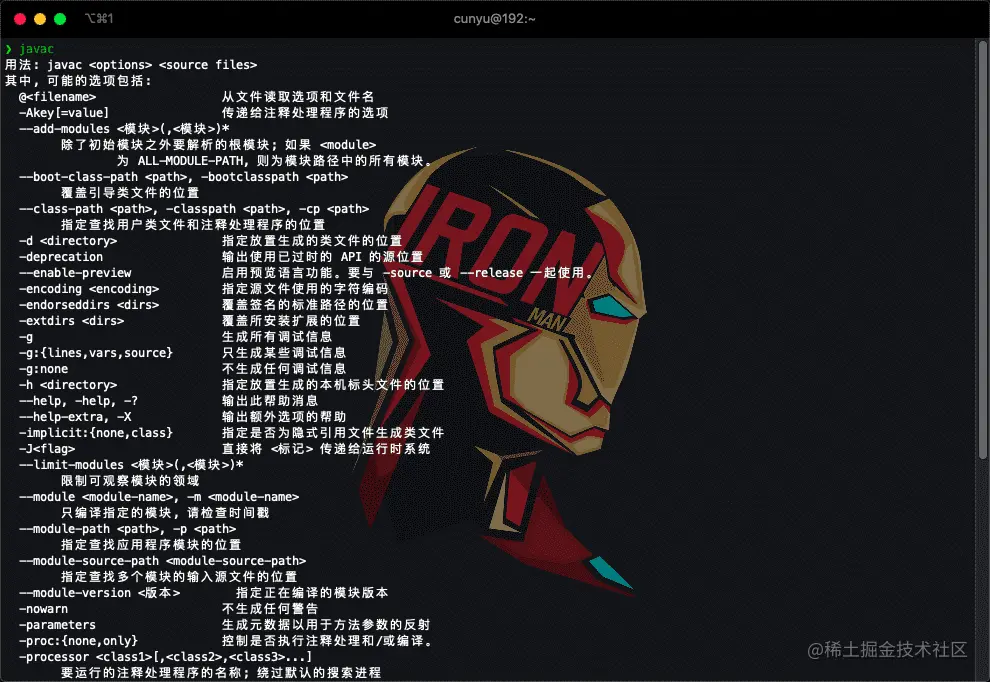This screenshot has width=990, height=682.
Task: Click the green zoom window button
Action: tap(60, 19)
